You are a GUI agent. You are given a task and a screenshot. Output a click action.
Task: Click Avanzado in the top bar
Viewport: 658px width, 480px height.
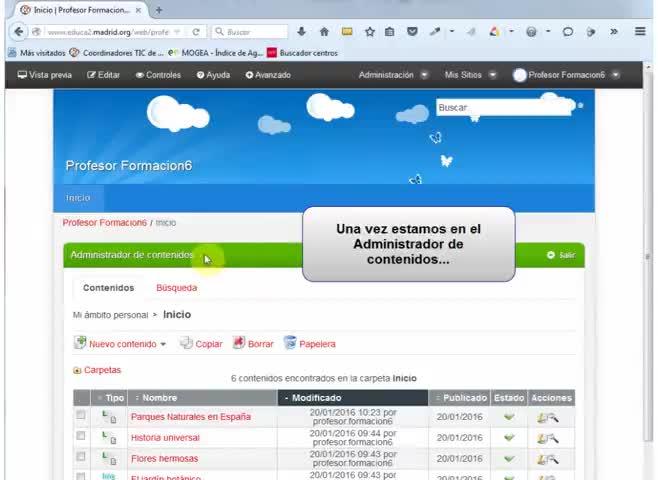click(x=268, y=75)
